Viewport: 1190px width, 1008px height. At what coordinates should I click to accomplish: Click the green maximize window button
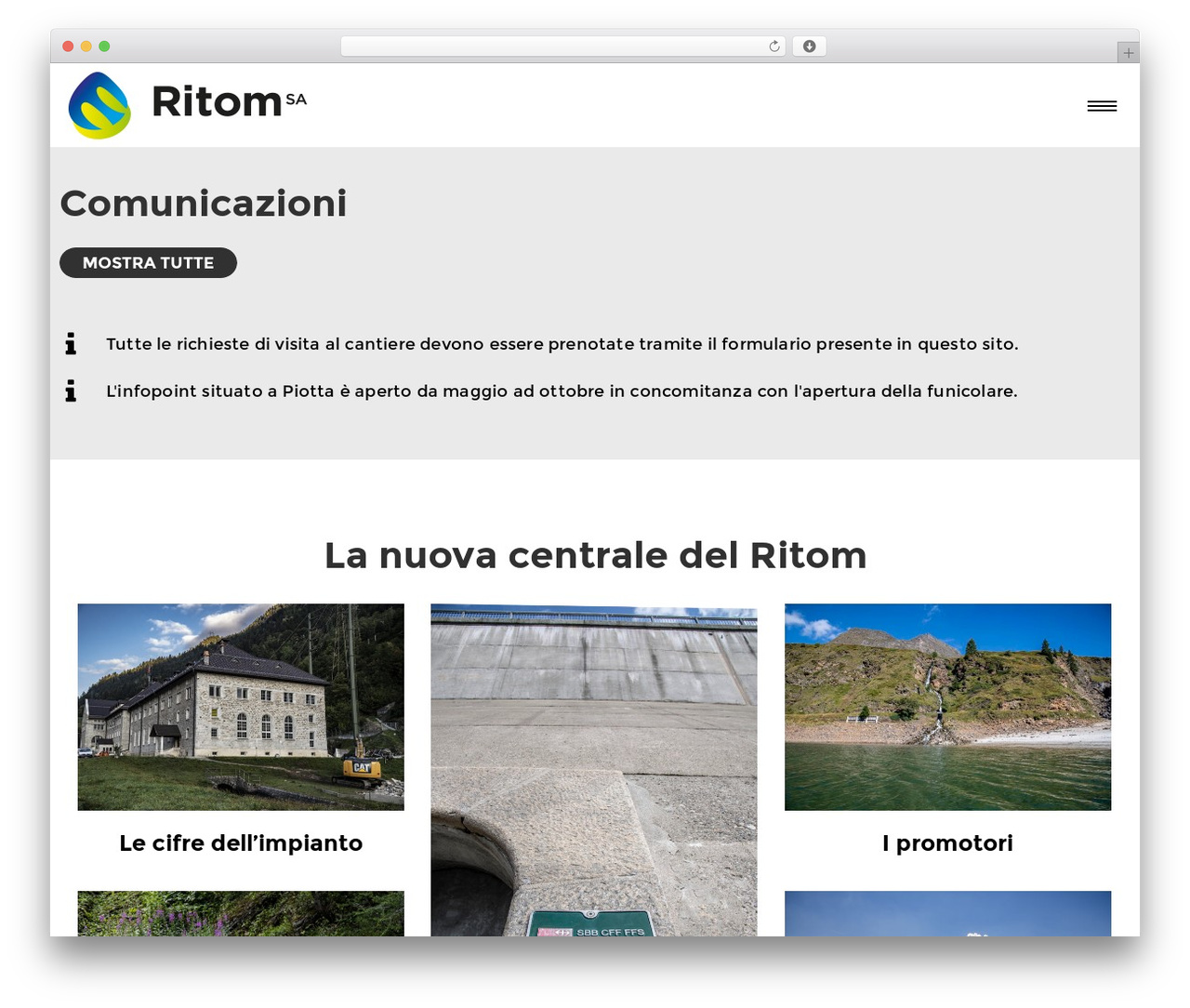pos(104,46)
